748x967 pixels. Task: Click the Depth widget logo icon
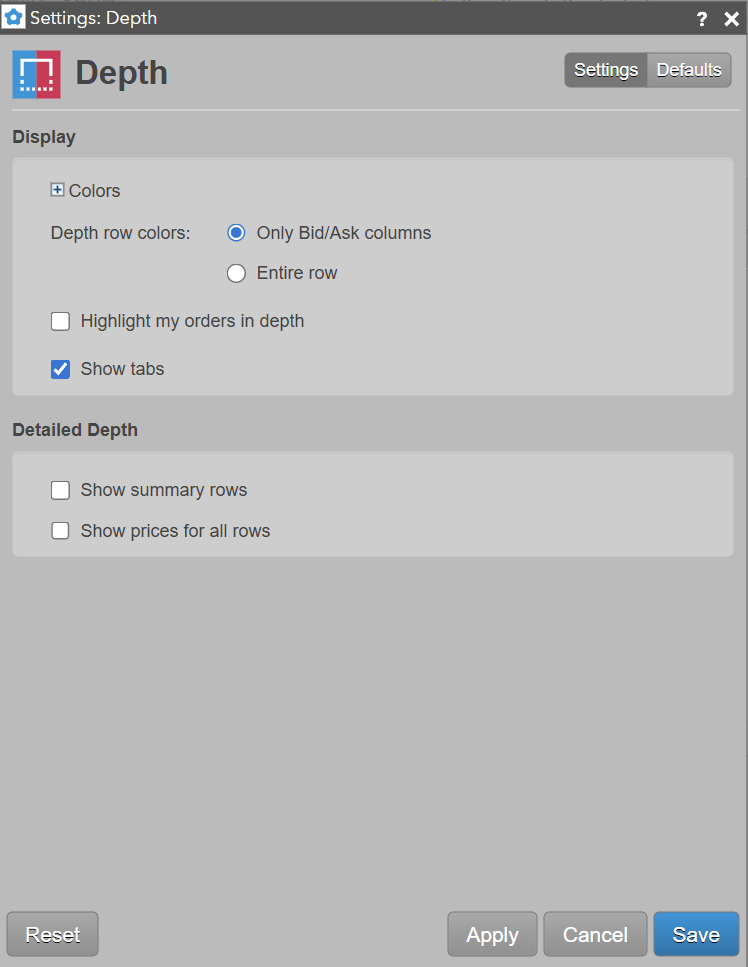[x=36, y=75]
